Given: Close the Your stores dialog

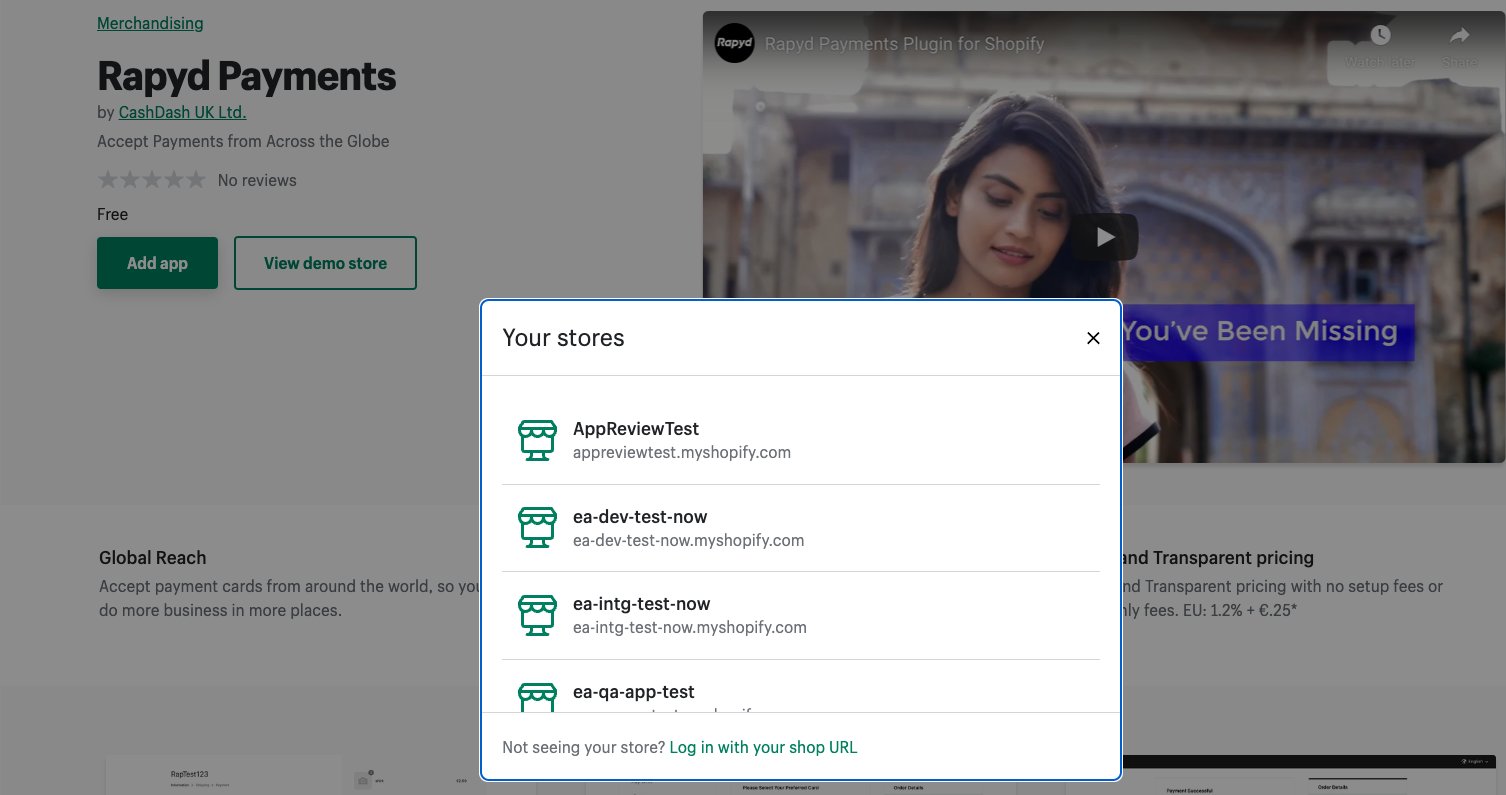Looking at the screenshot, I should 1093,338.
